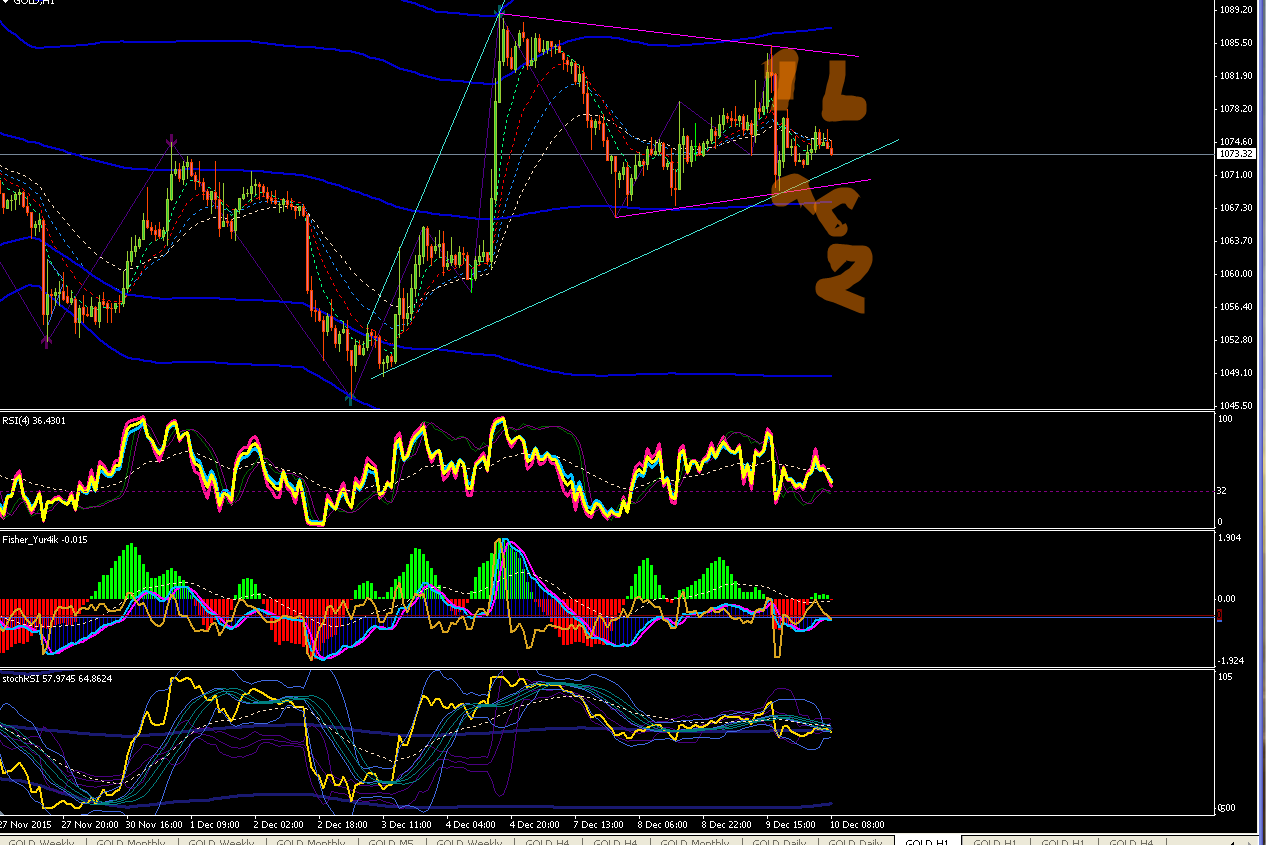Viewport: 1266px width, 845px height.
Task: Click the Fisher_Yur4k -0.015 indicator label
Action: click(44, 540)
